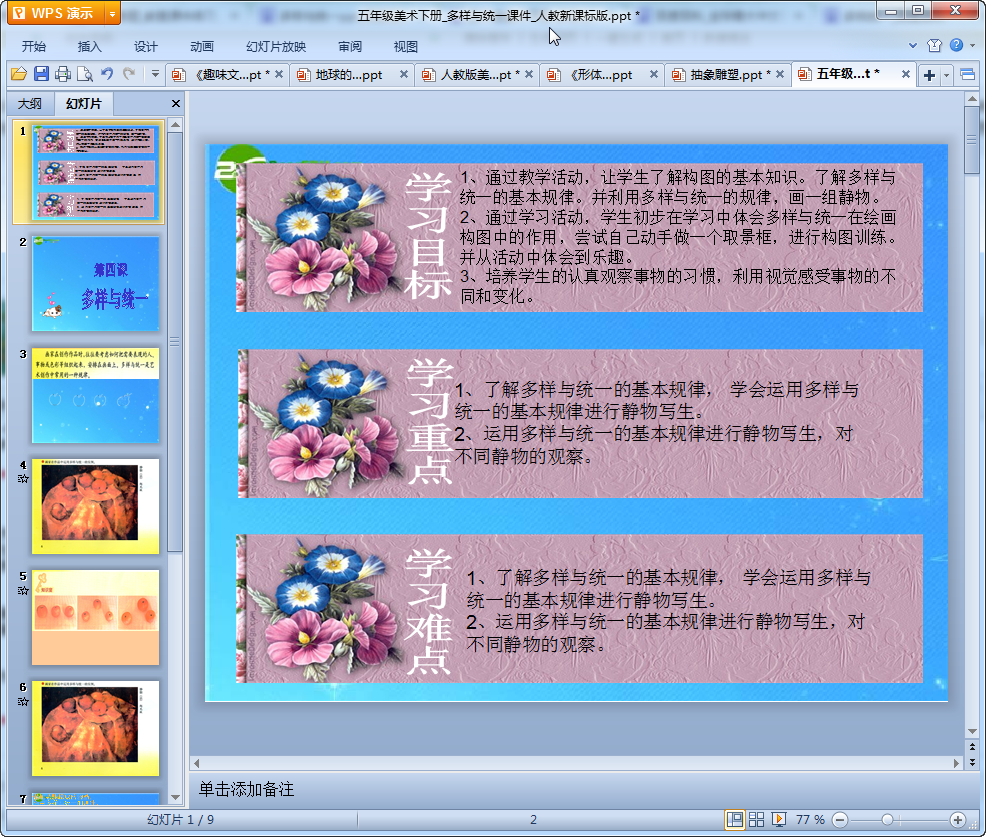
Task: Click the Open folder icon in quick toolbar
Action: click(19, 74)
